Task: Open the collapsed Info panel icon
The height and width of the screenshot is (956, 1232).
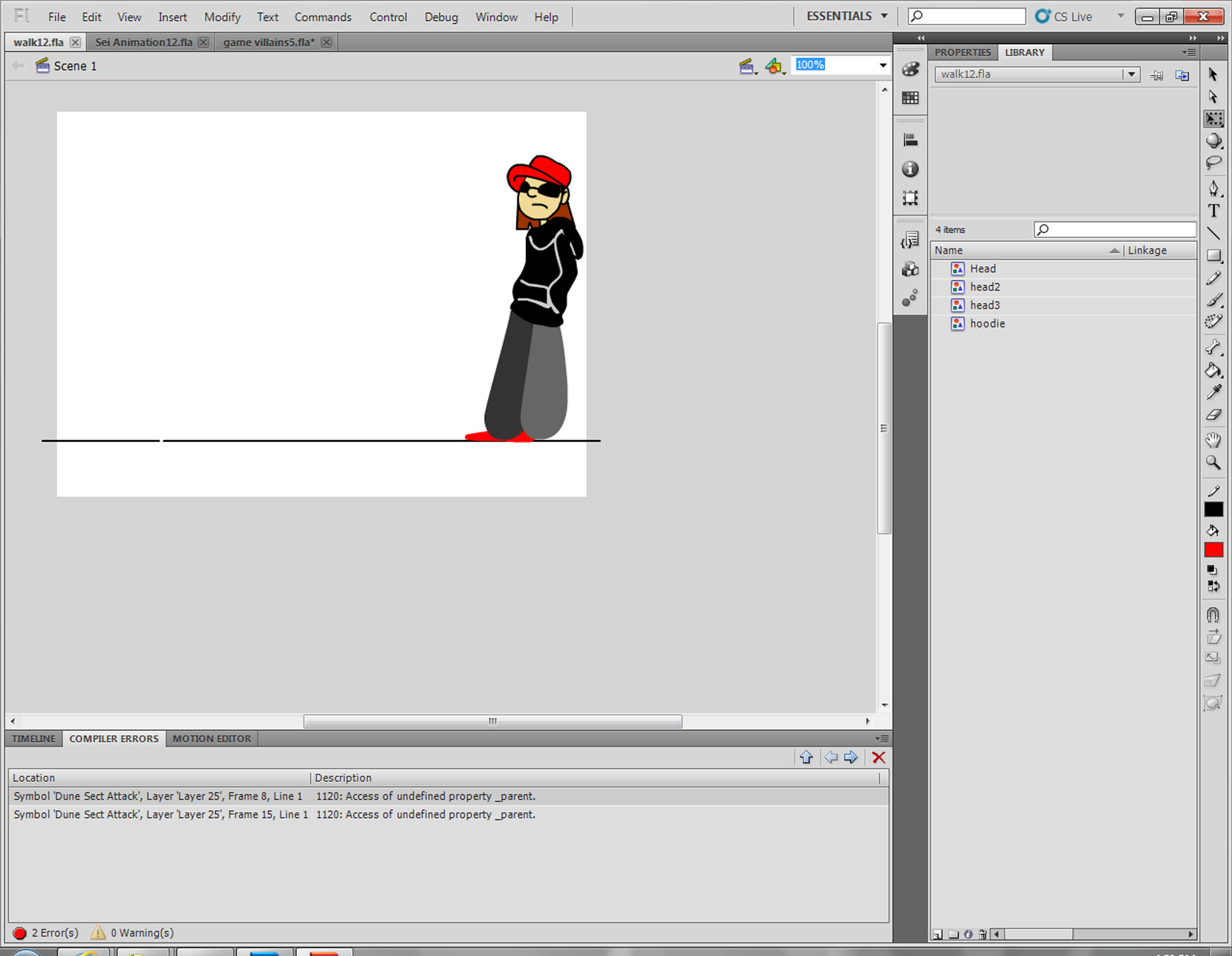Action: 910,169
